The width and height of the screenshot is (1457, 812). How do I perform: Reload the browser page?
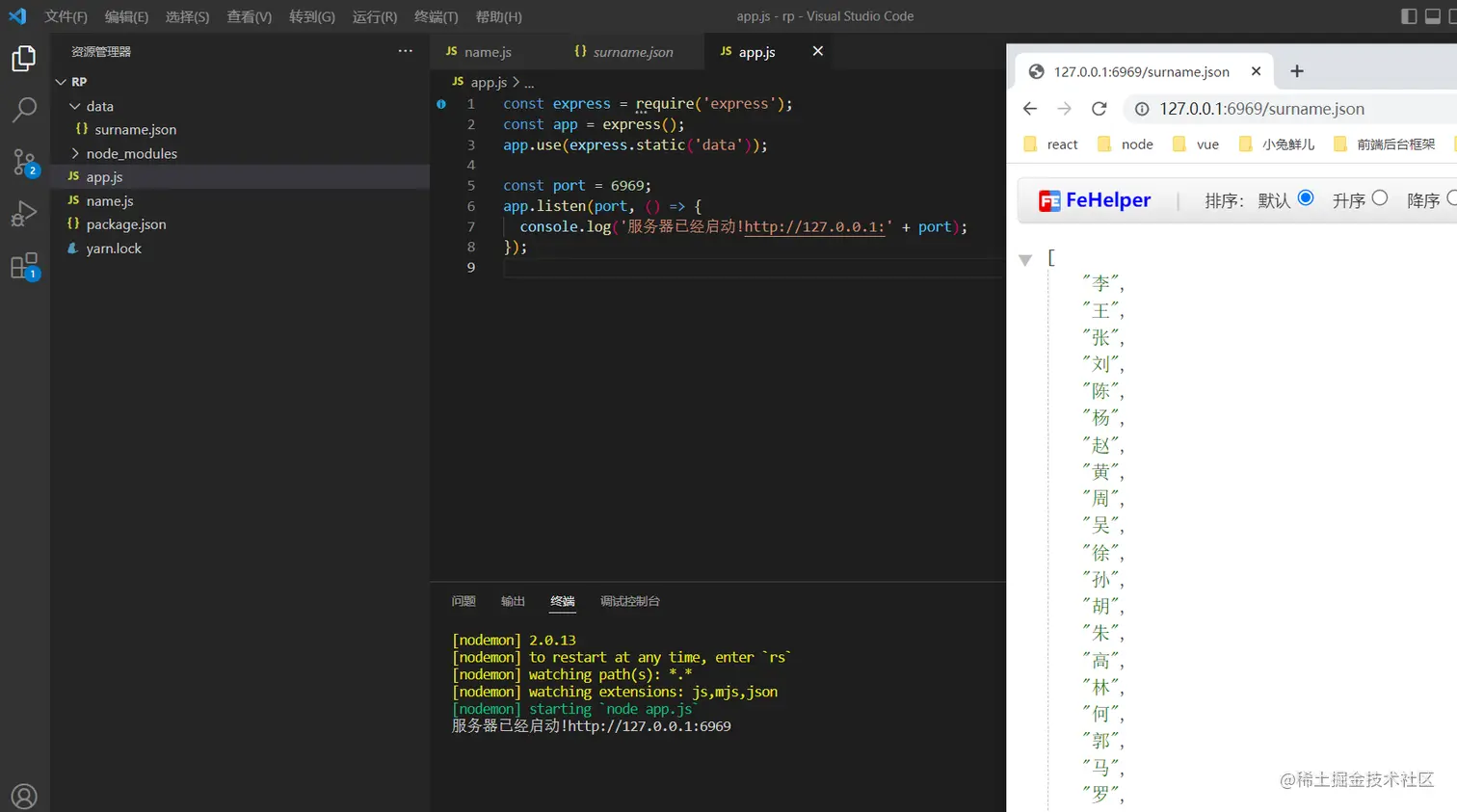click(x=1099, y=109)
